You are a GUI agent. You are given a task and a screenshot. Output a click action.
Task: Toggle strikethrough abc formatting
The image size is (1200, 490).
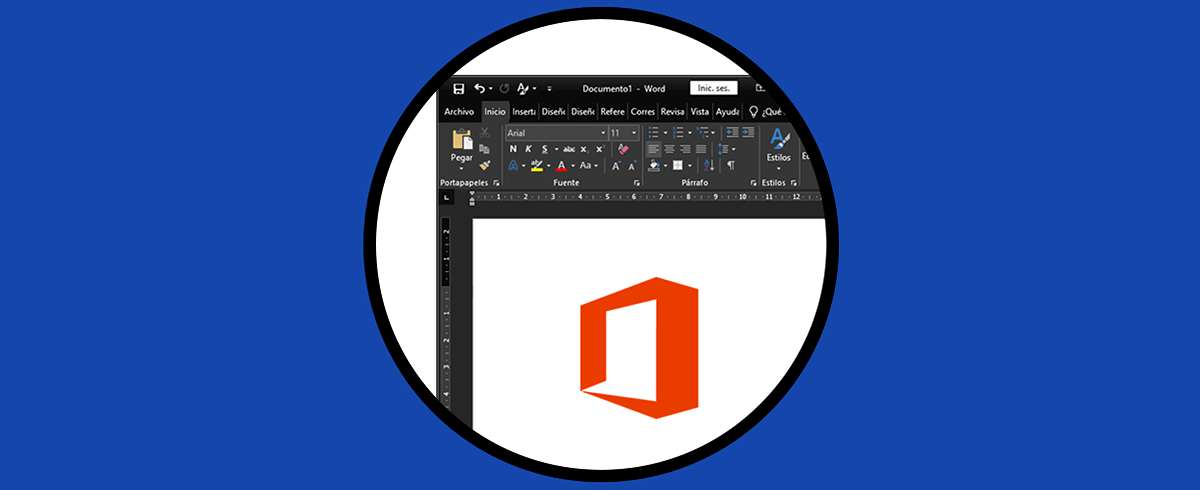point(569,149)
